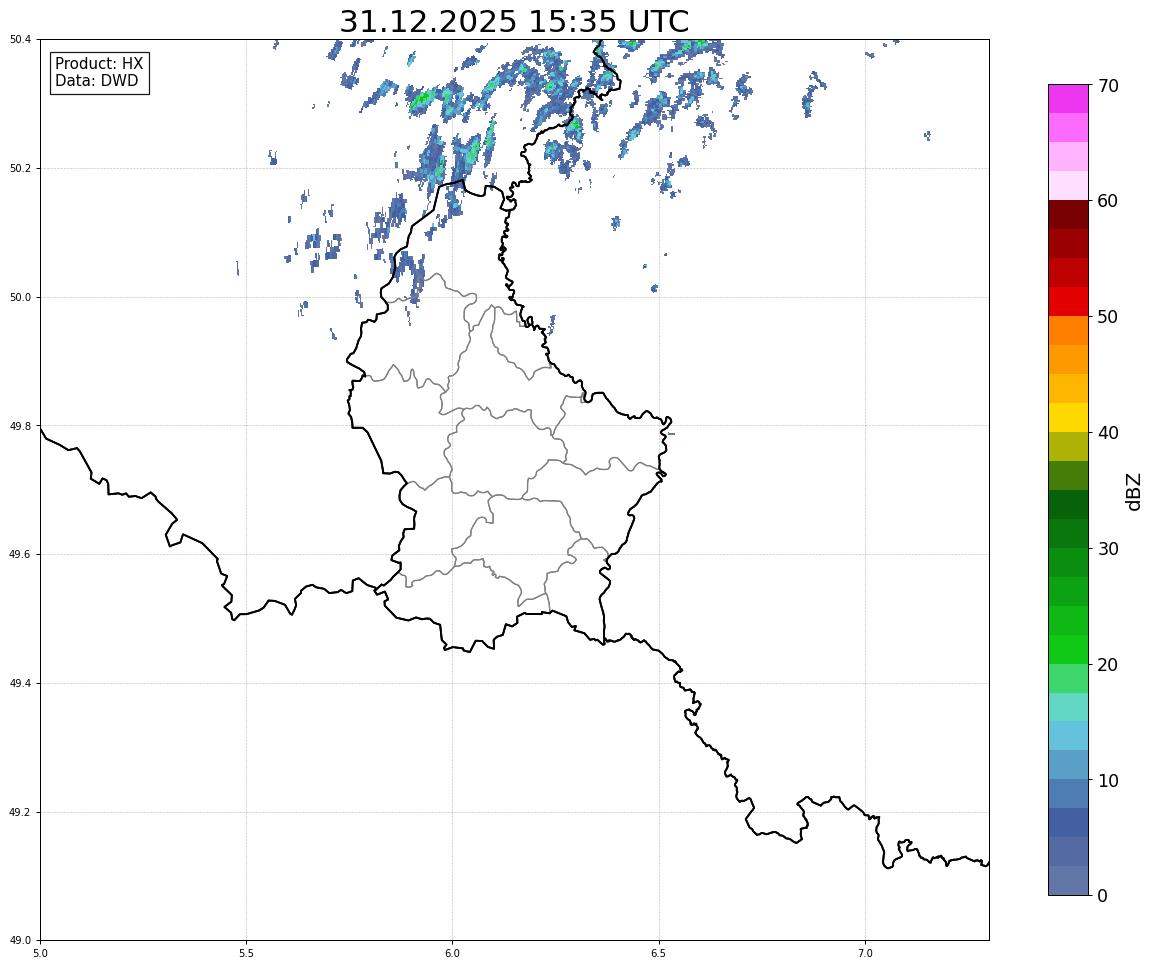Click the colorbar tick label '10'

(1108, 780)
